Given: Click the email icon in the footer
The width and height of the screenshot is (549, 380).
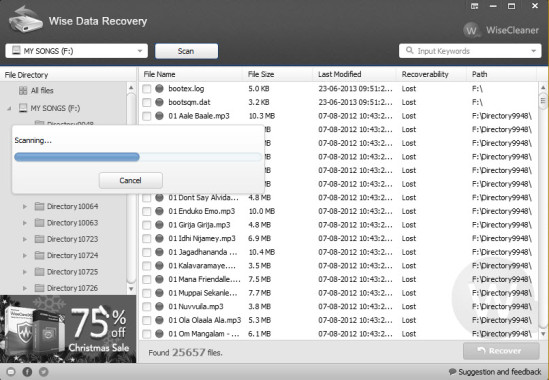Looking at the screenshot, I should click(11, 372).
